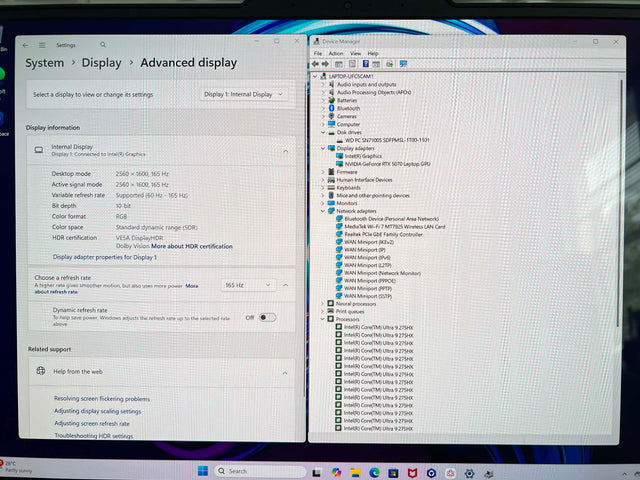Go back using Device Manager's back arrow
640x480 pixels.
tap(315, 64)
